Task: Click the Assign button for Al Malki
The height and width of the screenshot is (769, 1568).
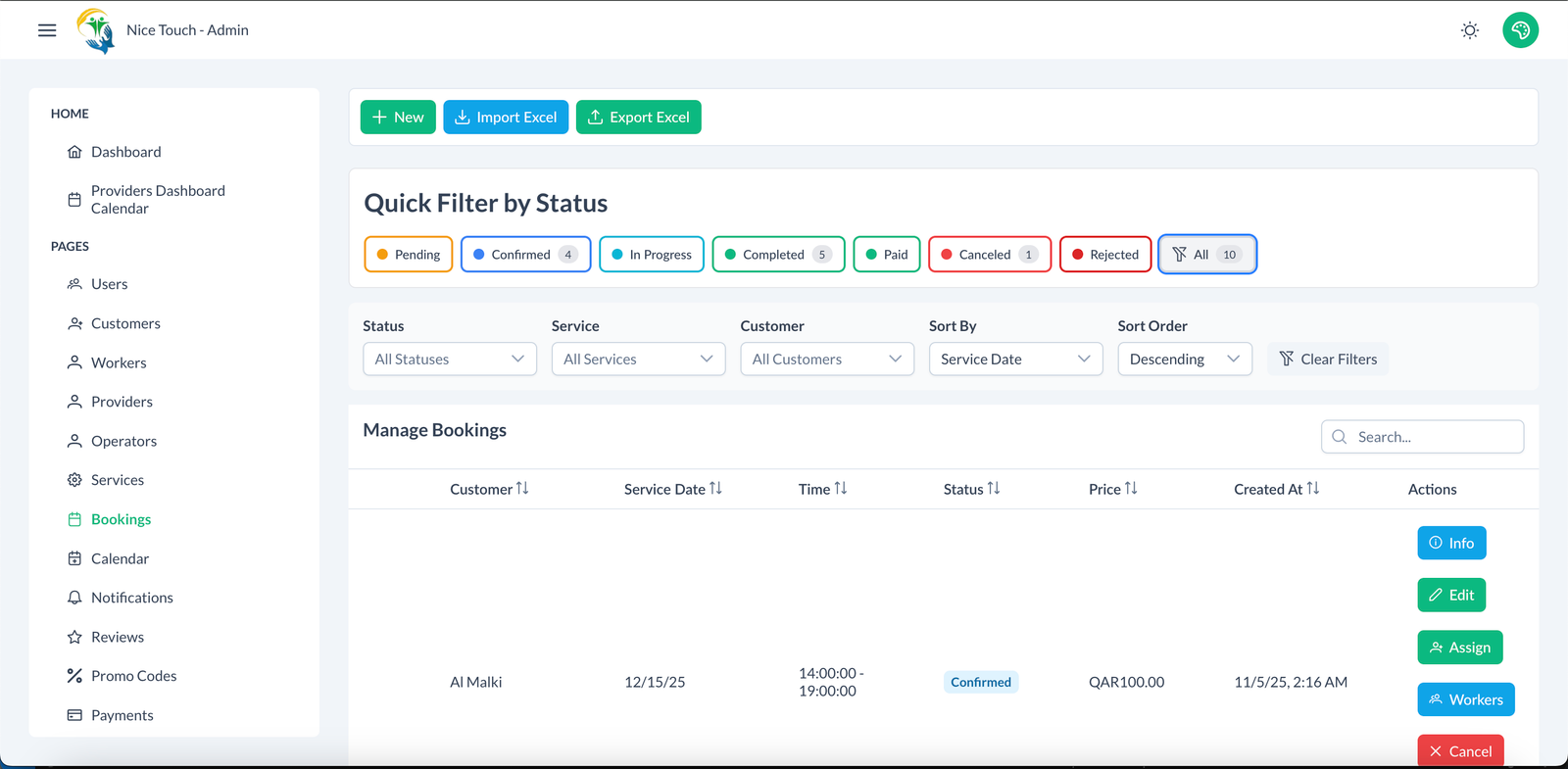Action: 1459,648
